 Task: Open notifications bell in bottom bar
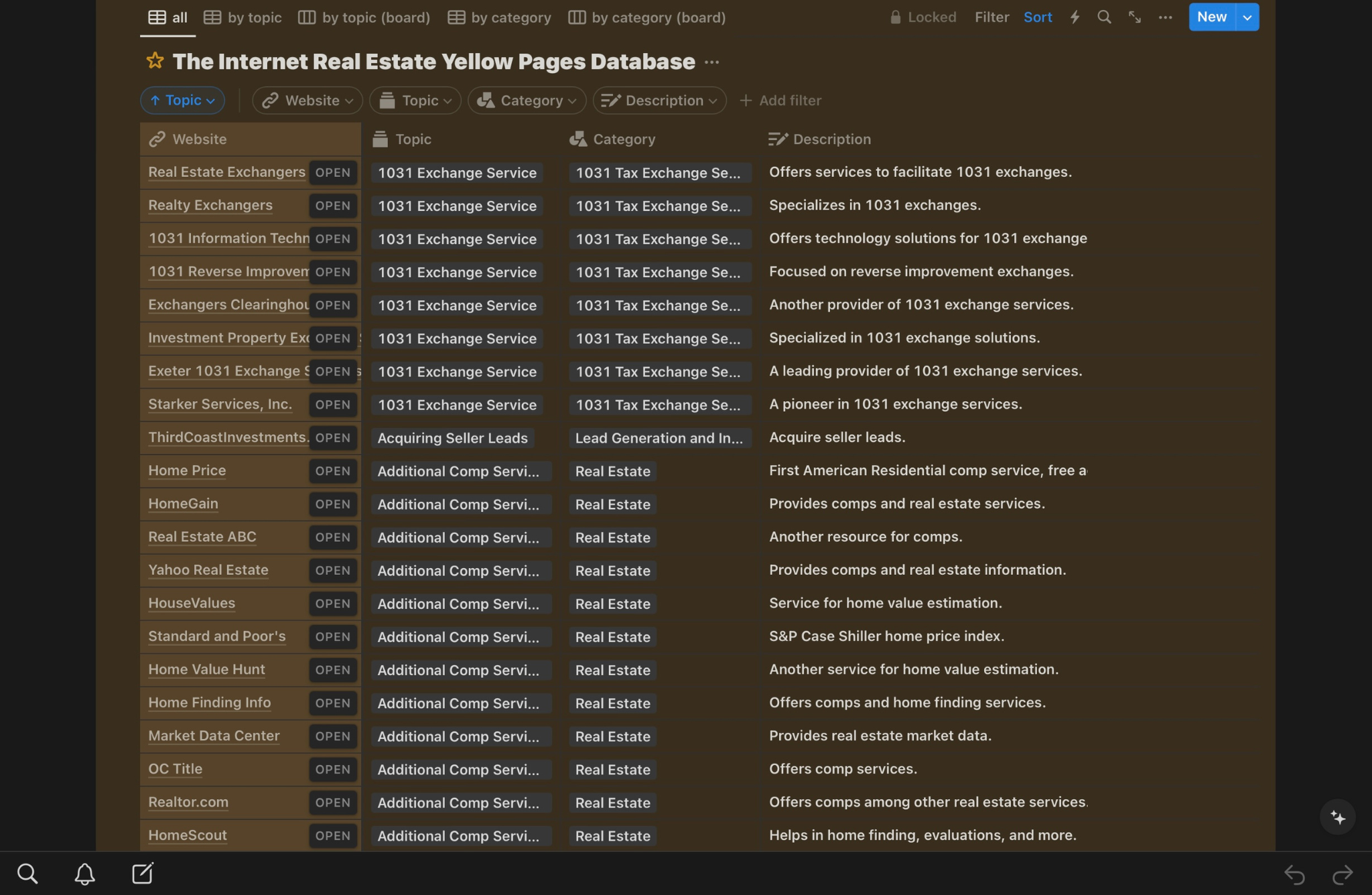coord(84,874)
